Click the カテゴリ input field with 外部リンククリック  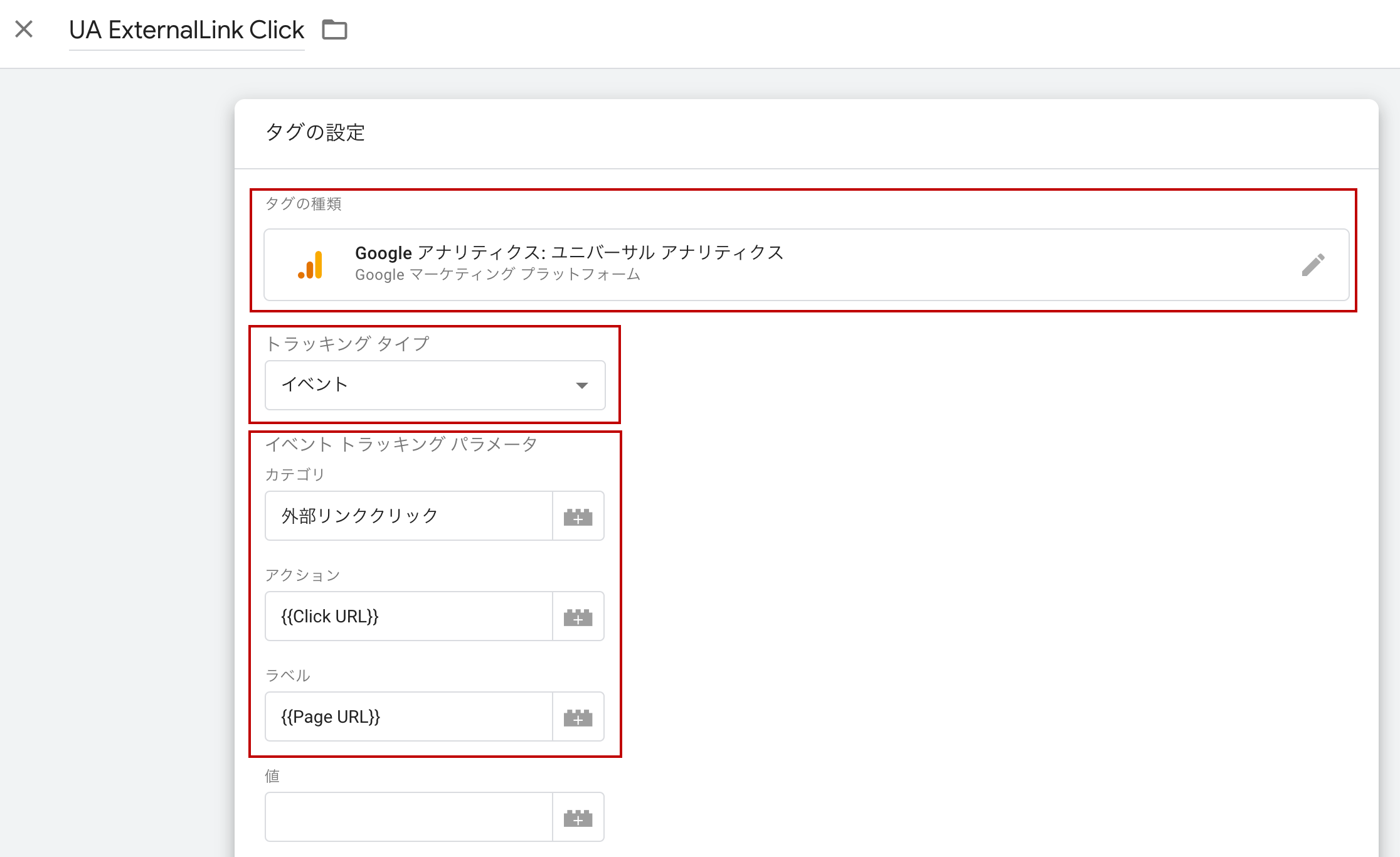coord(408,516)
